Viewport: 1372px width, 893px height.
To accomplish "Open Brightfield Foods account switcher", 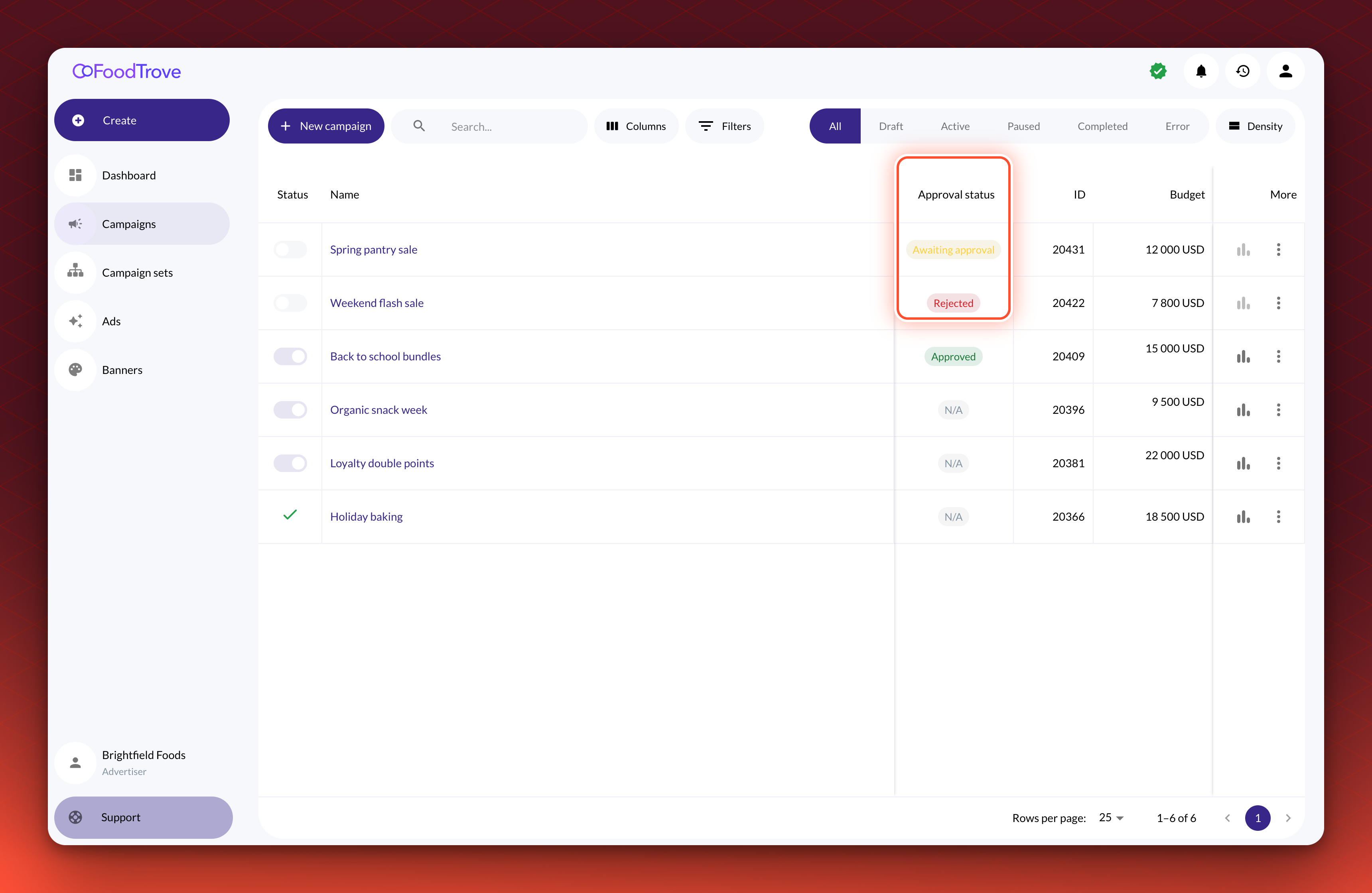I will [142, 763].
